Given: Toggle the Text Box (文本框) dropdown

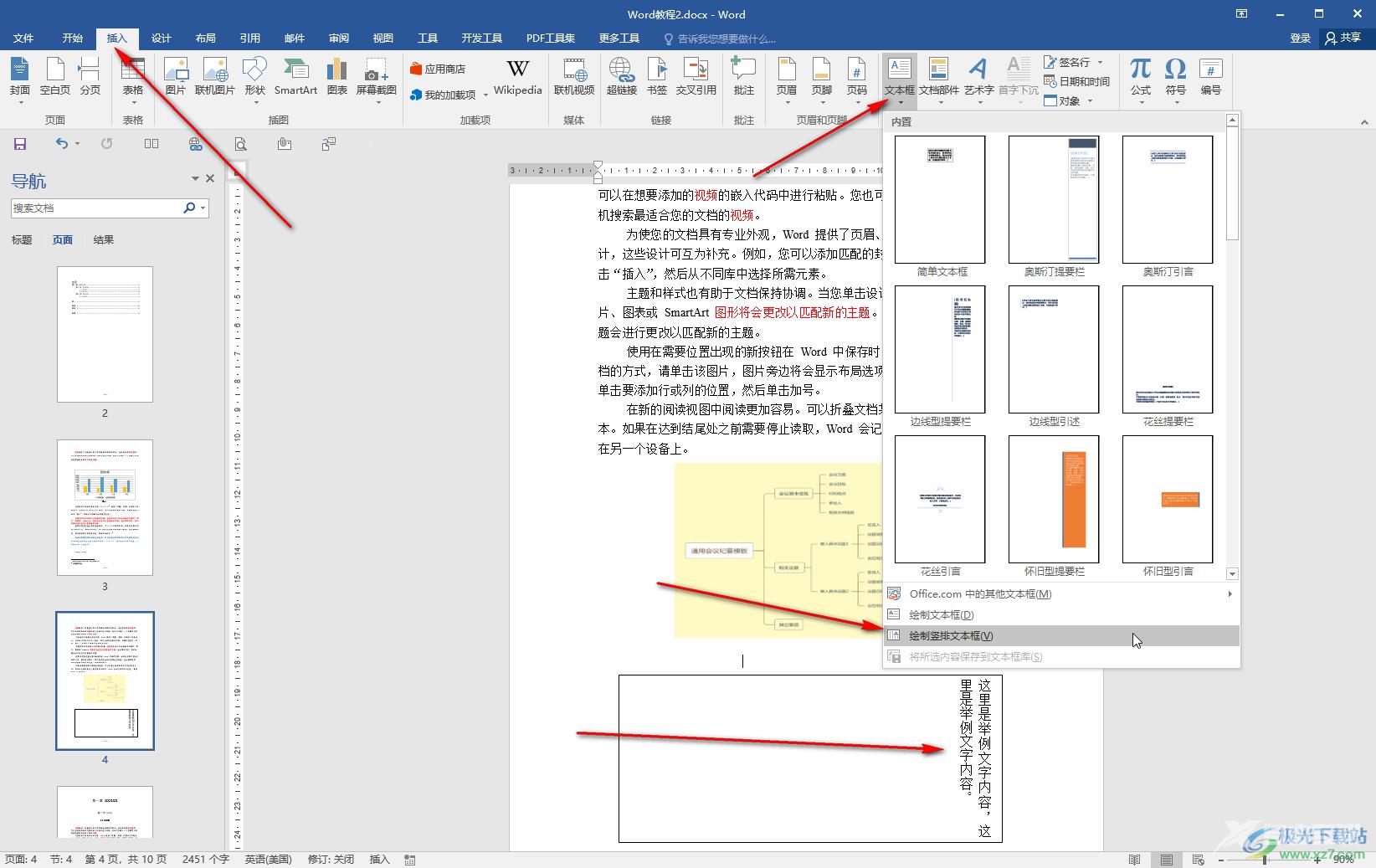Looking at the screenshot, I should pos(900,82).
